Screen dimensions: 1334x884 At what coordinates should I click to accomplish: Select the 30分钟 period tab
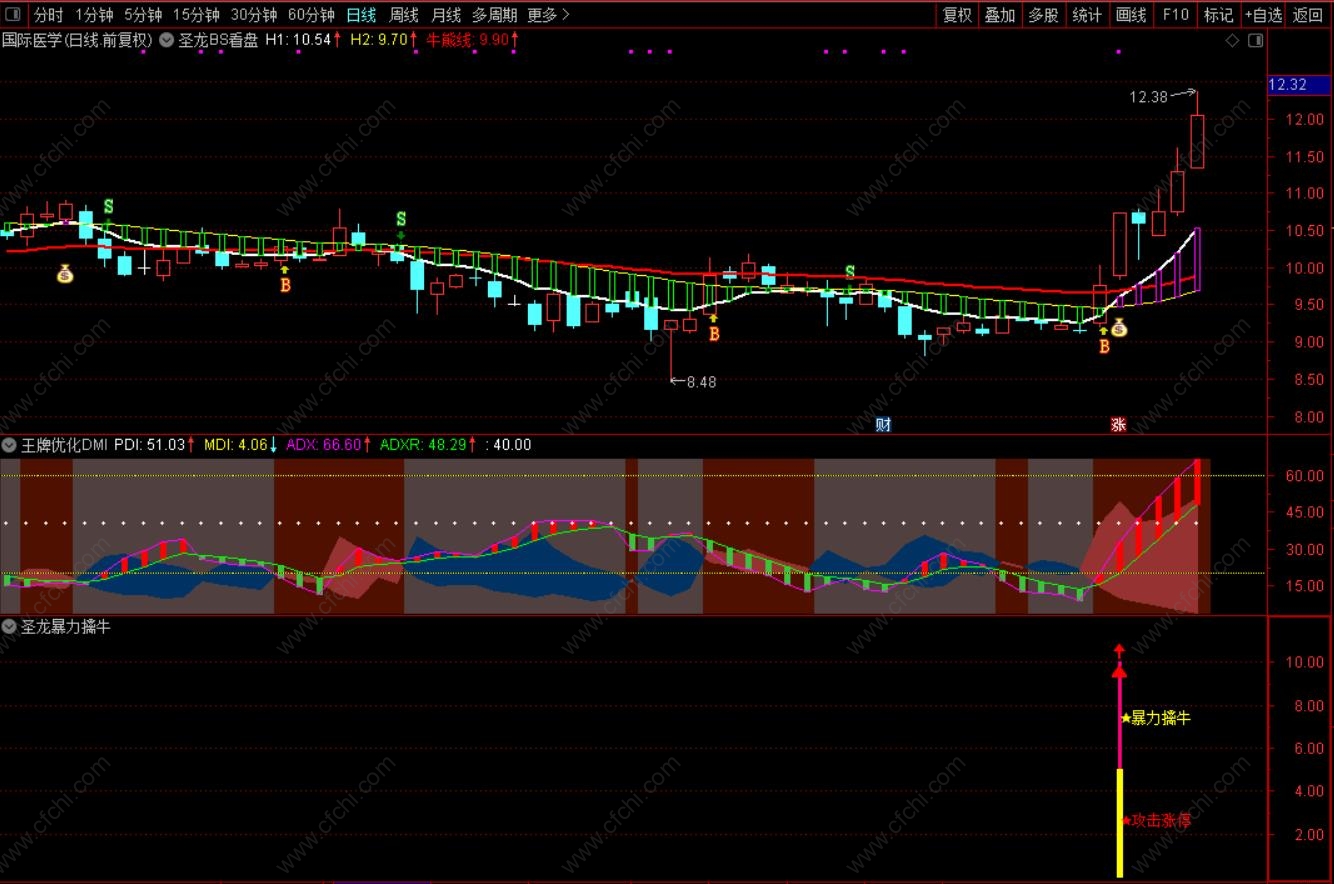pyautogui.click(x=254, y=15)
